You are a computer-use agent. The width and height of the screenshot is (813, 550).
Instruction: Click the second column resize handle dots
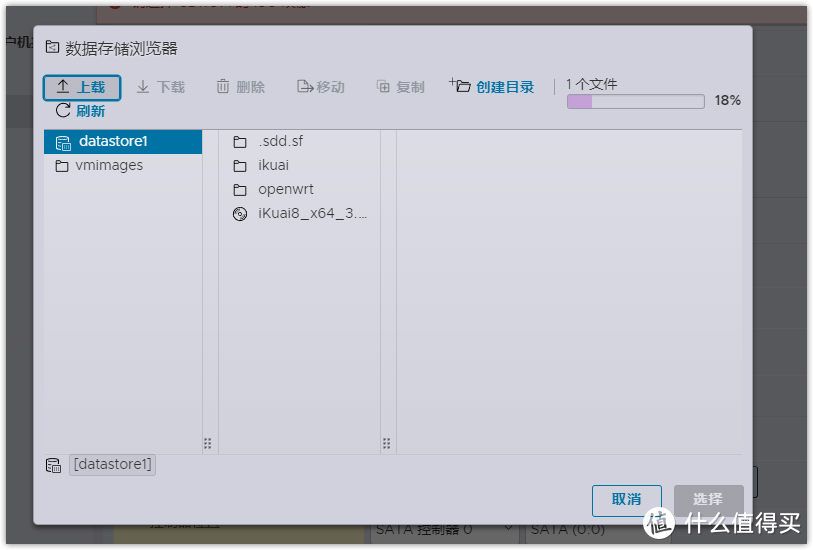pos(386,443)
